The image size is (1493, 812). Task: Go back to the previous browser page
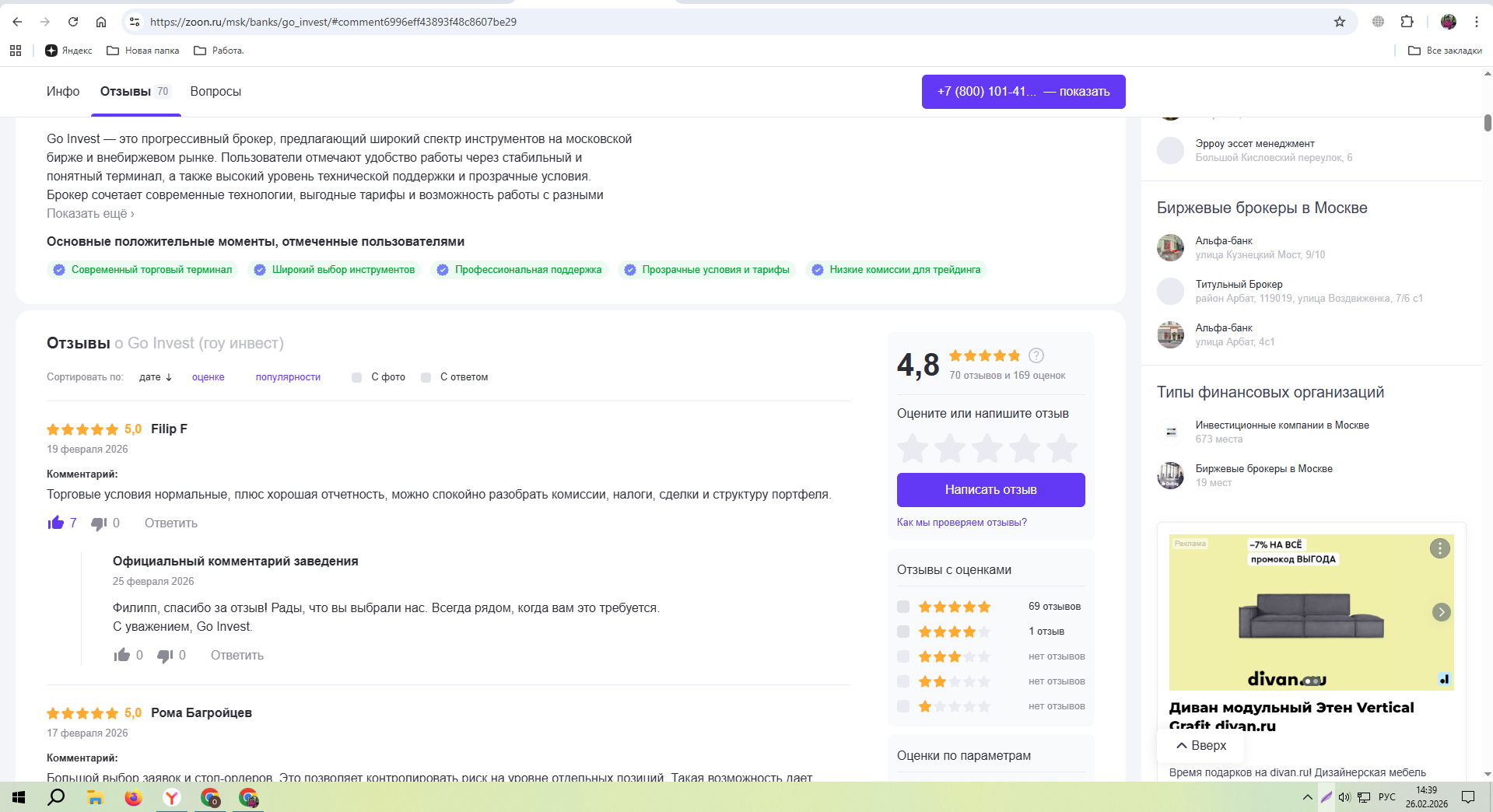click(x=17, y=22)
